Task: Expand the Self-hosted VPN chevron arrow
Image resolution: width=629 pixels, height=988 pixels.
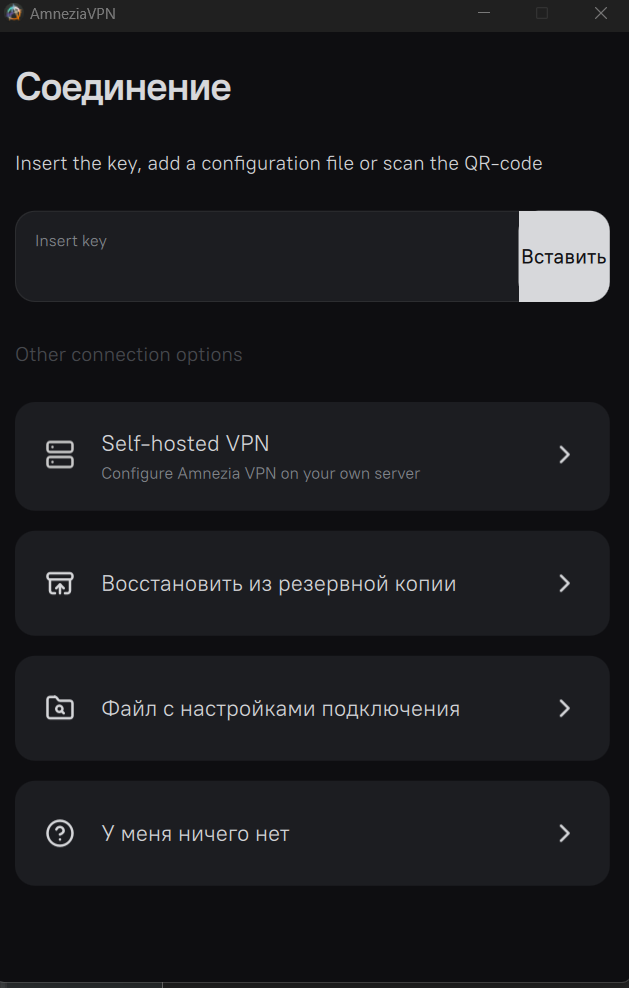Action: [565, 455]
